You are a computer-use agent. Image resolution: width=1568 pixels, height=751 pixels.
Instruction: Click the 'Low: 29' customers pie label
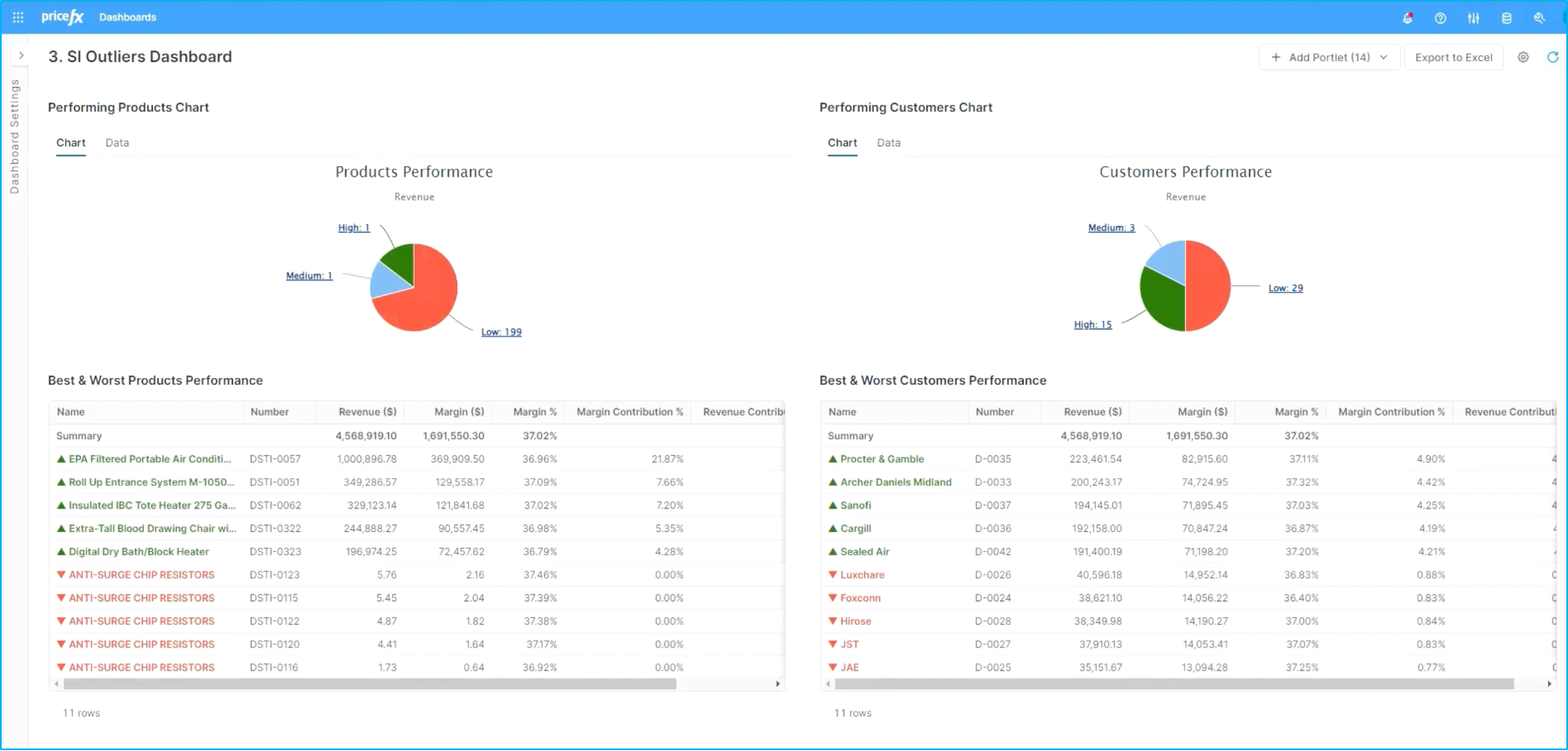(1285, 289)
